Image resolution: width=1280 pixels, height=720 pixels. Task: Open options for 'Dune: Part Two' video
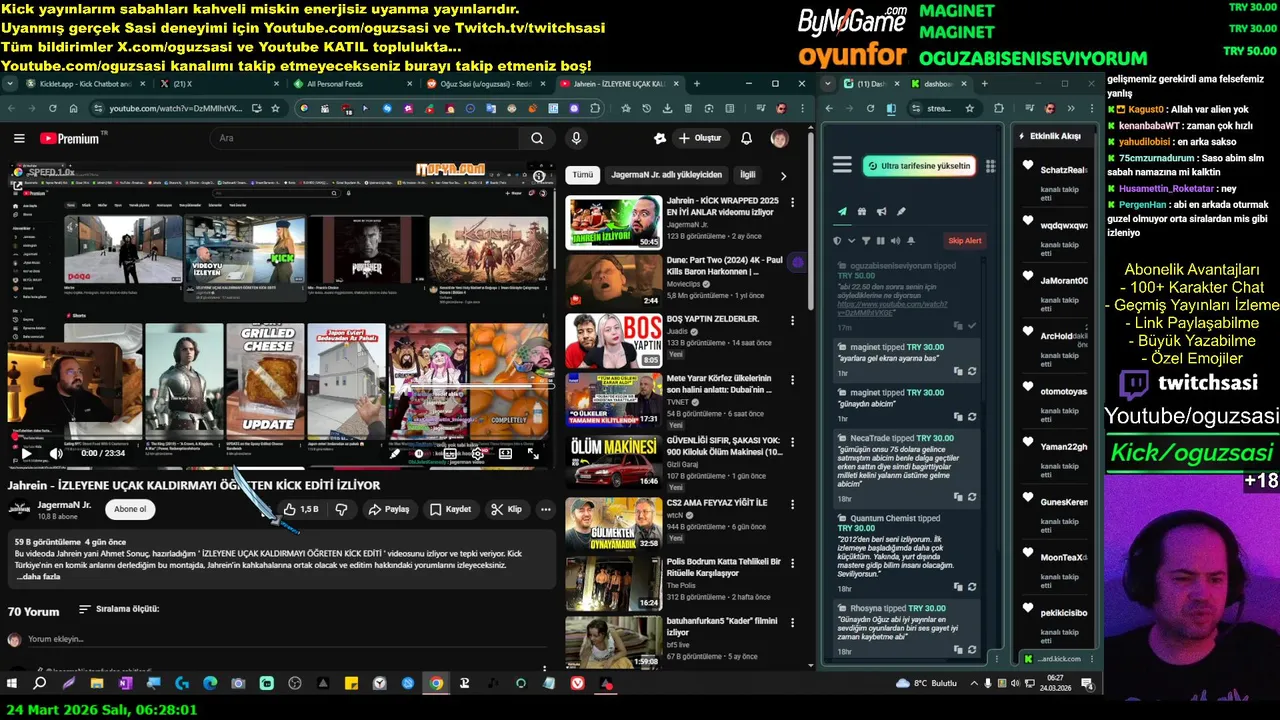793,261
